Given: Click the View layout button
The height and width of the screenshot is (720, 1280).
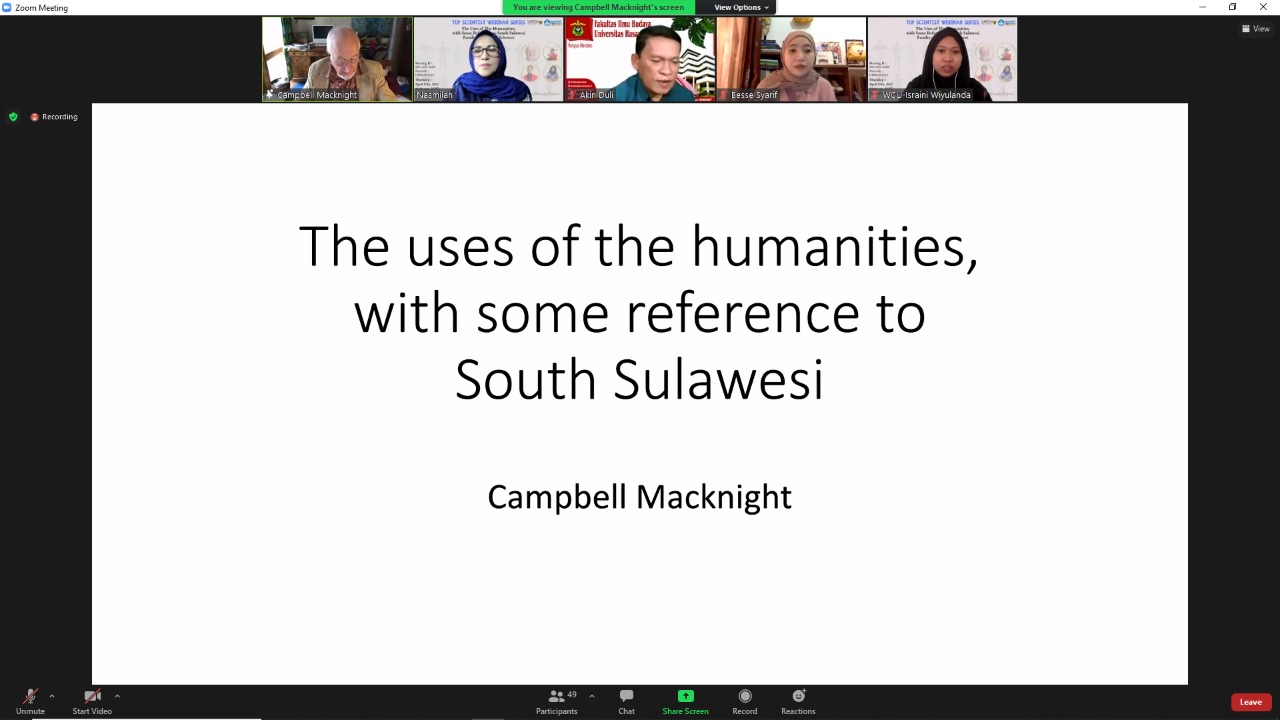Looking at the screenshot, I should (x=1255, y=29).
